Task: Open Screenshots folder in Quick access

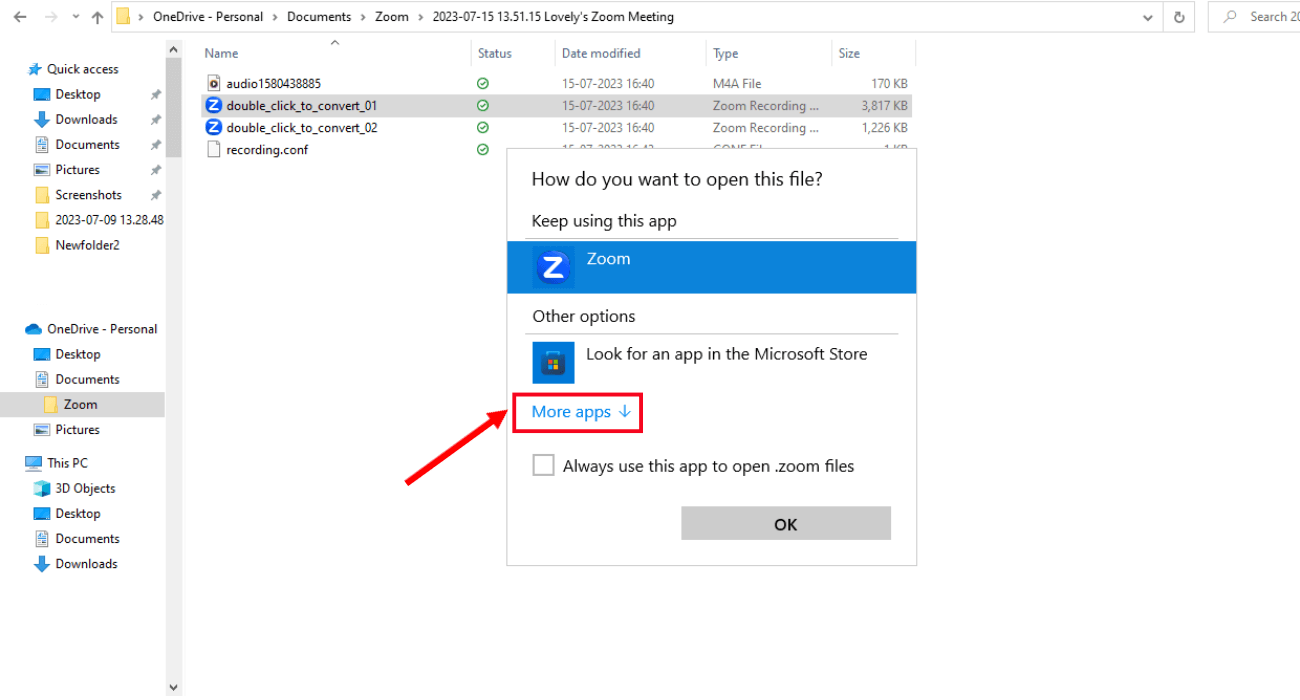Action: tap(88, 195)
